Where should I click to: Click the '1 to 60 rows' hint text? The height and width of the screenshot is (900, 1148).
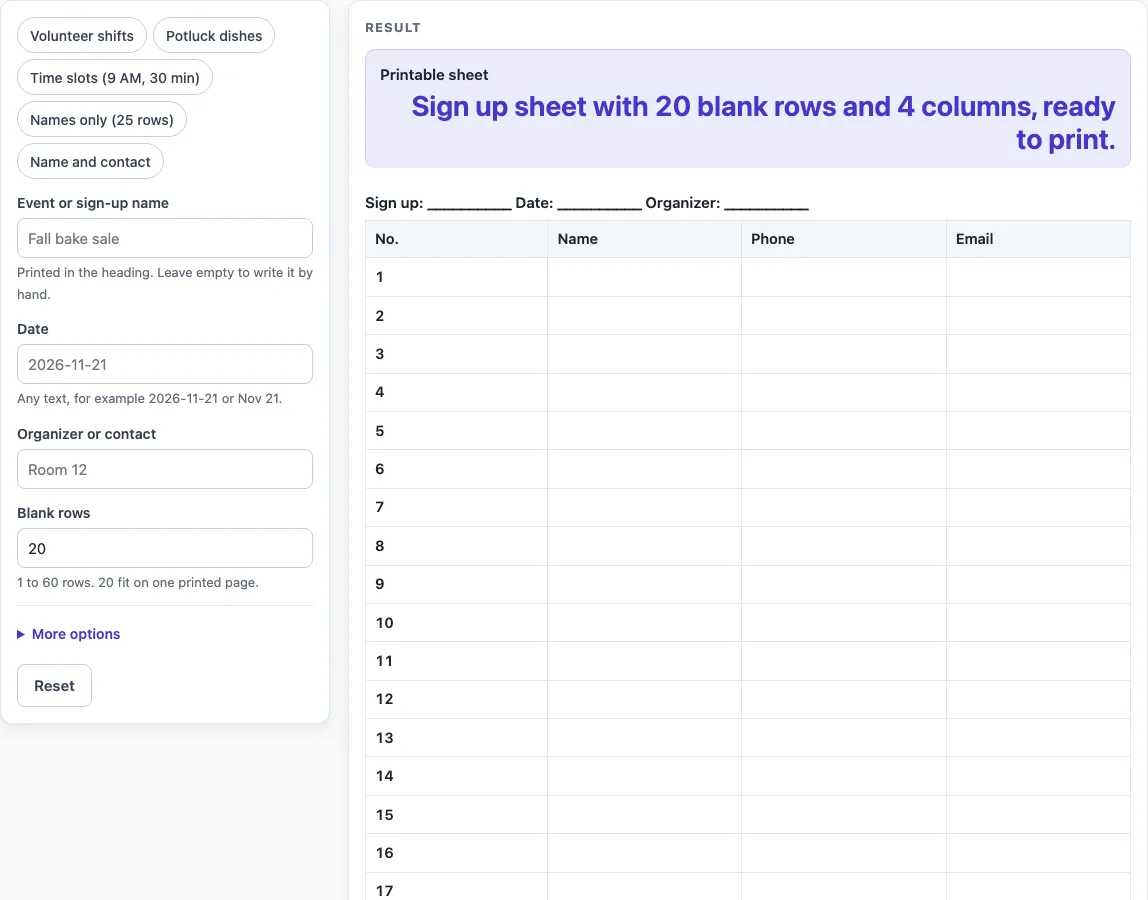pos(138,582)
